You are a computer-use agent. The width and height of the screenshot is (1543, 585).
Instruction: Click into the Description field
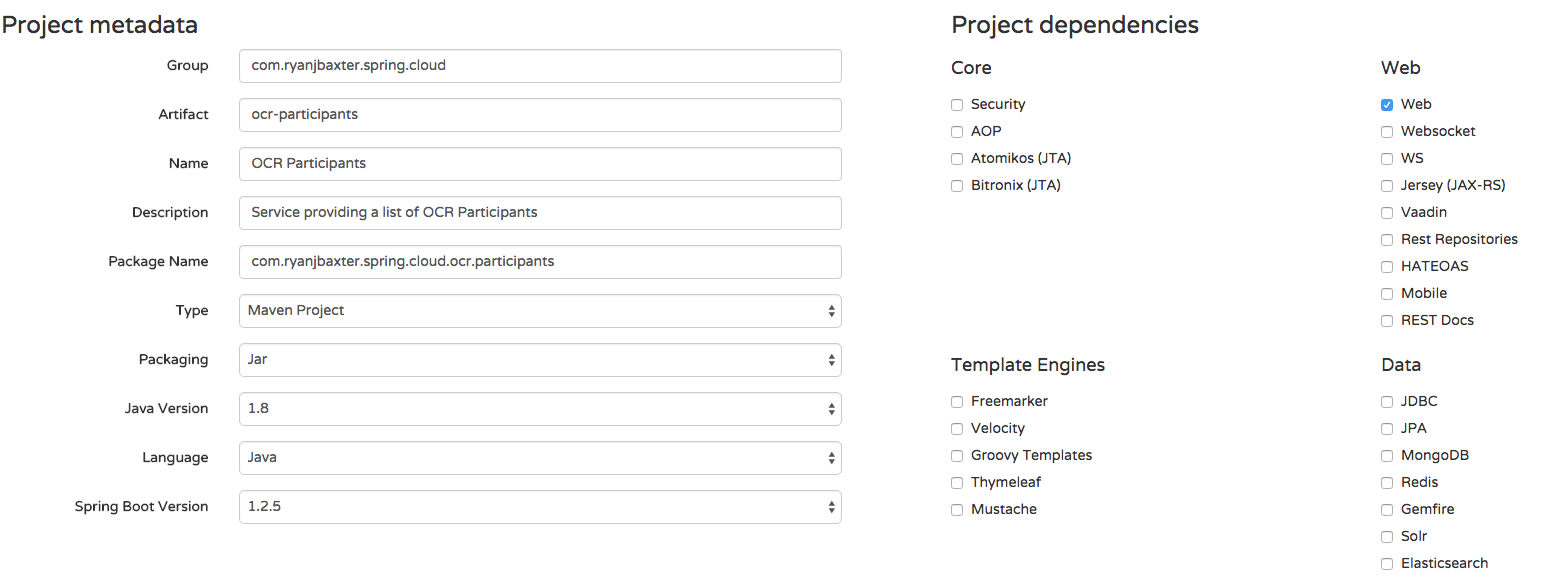540,213
